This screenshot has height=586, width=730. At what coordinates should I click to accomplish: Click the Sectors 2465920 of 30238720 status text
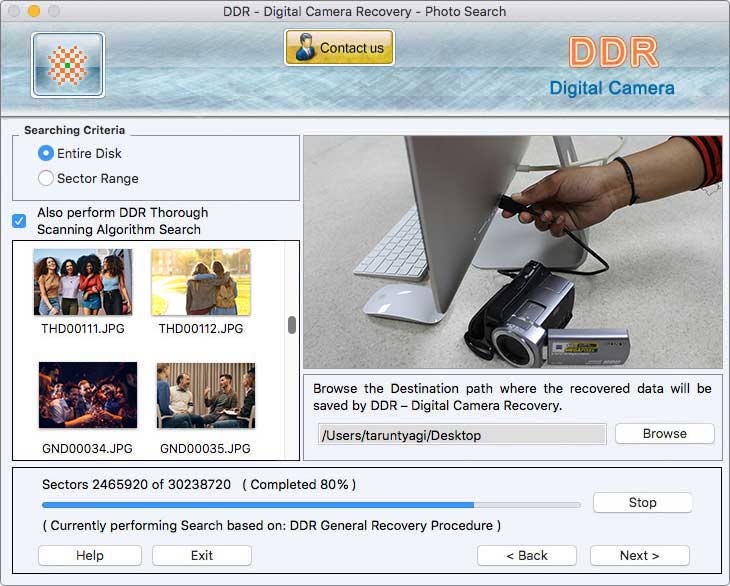pyautogui.click(x=136, y=485)
